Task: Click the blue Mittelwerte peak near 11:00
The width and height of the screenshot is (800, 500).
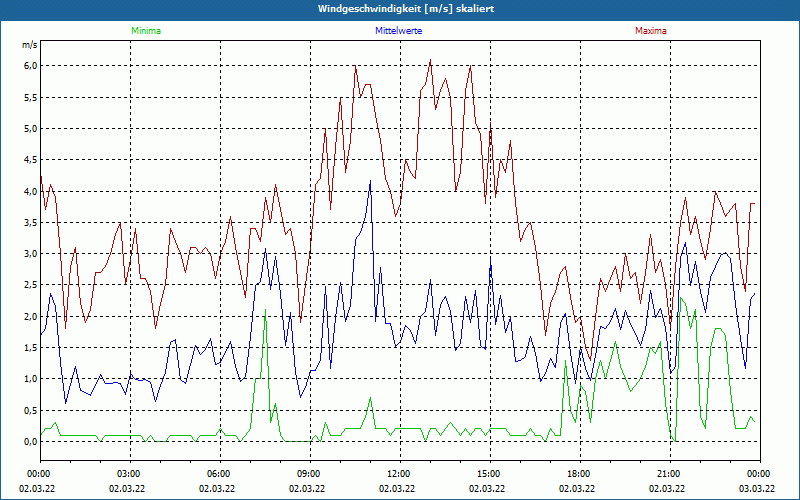Action: tap(370, 181)
